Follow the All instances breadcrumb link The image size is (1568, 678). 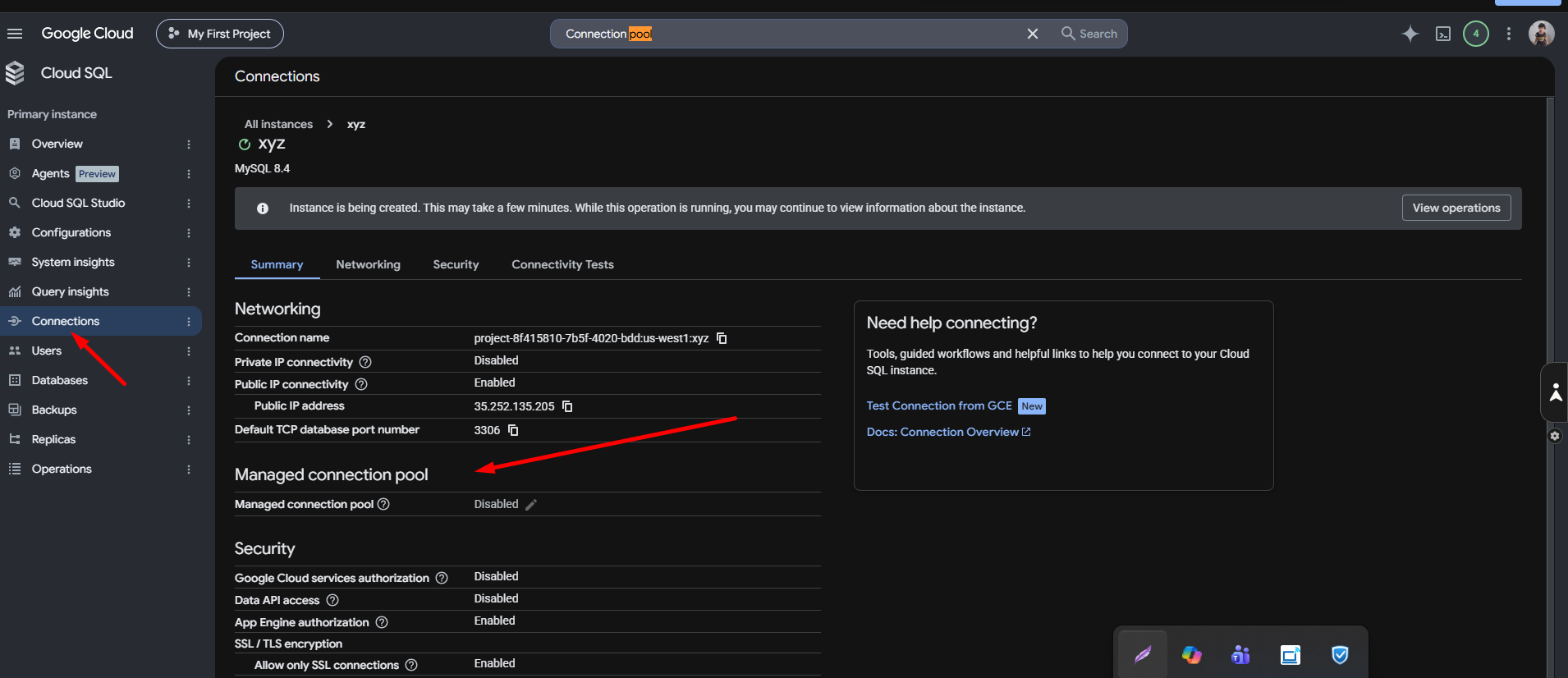click(278, 124)
